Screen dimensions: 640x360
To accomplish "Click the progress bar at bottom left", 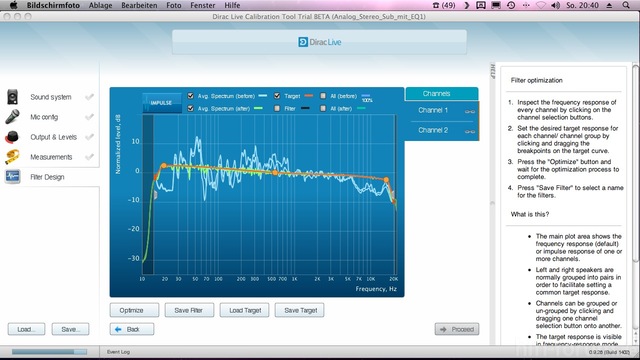I will 49,351.
